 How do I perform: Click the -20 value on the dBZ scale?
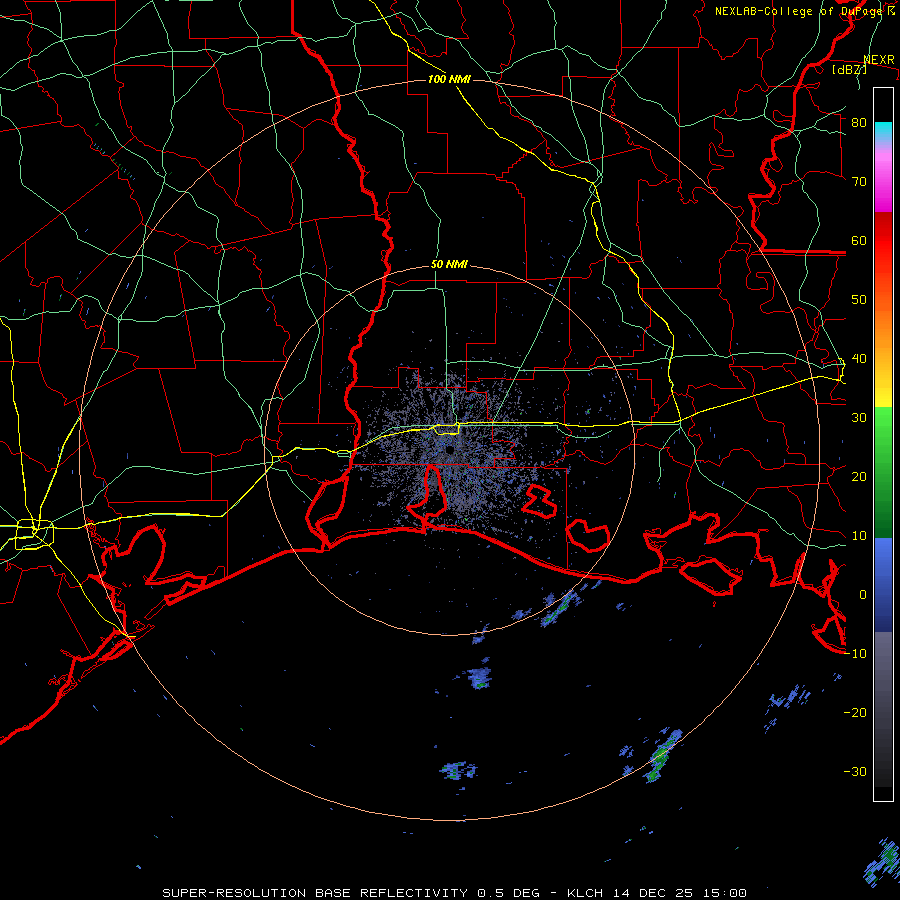[855, 713]
